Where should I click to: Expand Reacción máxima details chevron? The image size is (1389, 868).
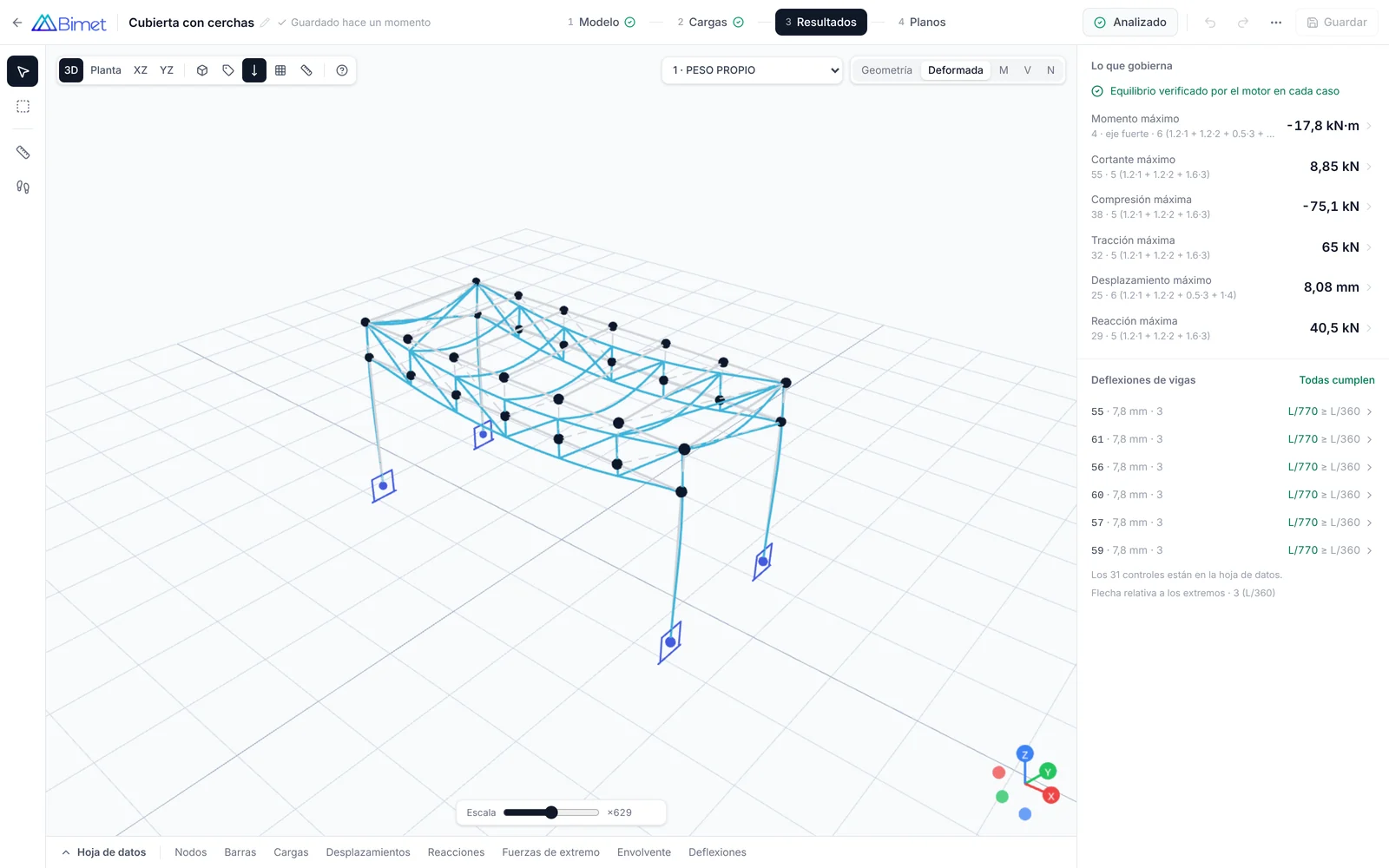[x=1369, y=328]
